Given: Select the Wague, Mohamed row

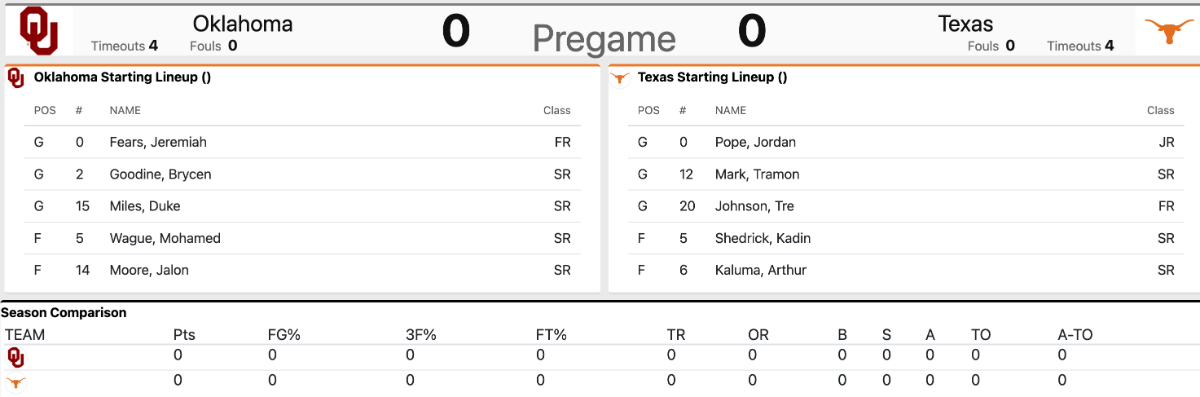Looking at the screenshot, I should (303, 238).
